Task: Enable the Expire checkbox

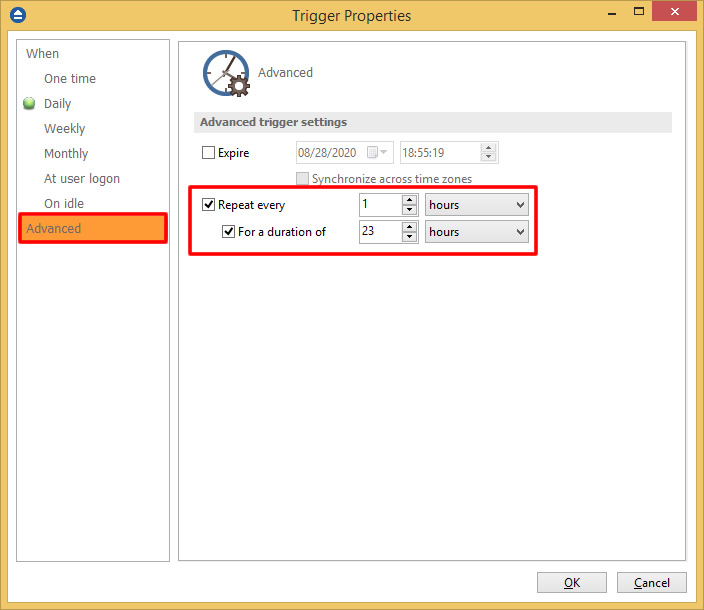Action: pyautogui.click(x=208, y=153)
